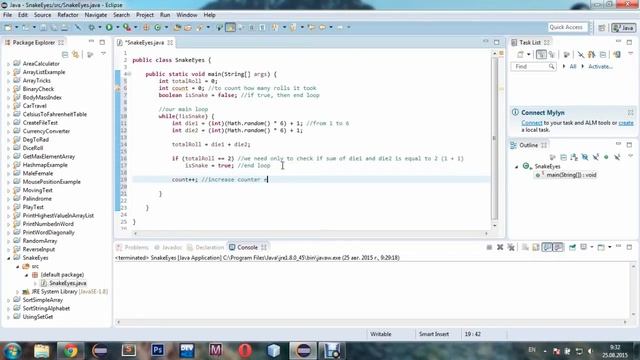Select the Java perspective button
Image resolution: width=640 pixels, height=360 pixels.
(x=623, y=28)
